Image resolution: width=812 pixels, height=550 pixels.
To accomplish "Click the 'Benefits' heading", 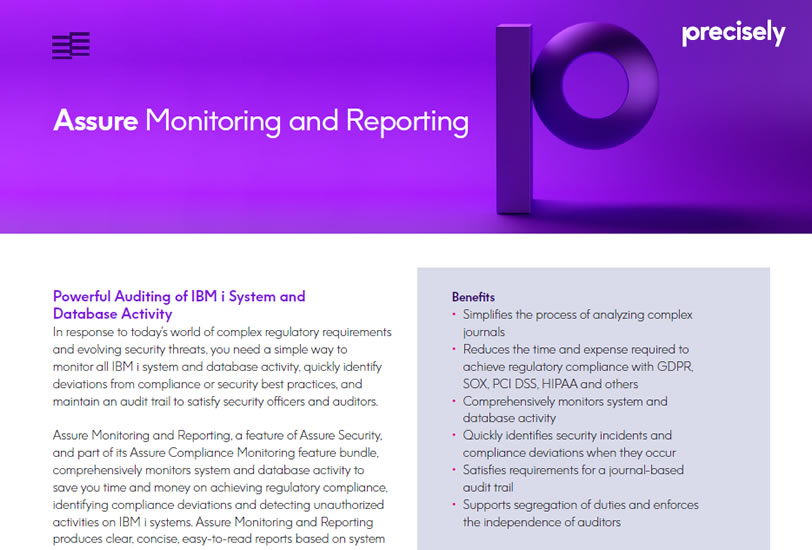I will pyautogui.click(x=473, y=297).
